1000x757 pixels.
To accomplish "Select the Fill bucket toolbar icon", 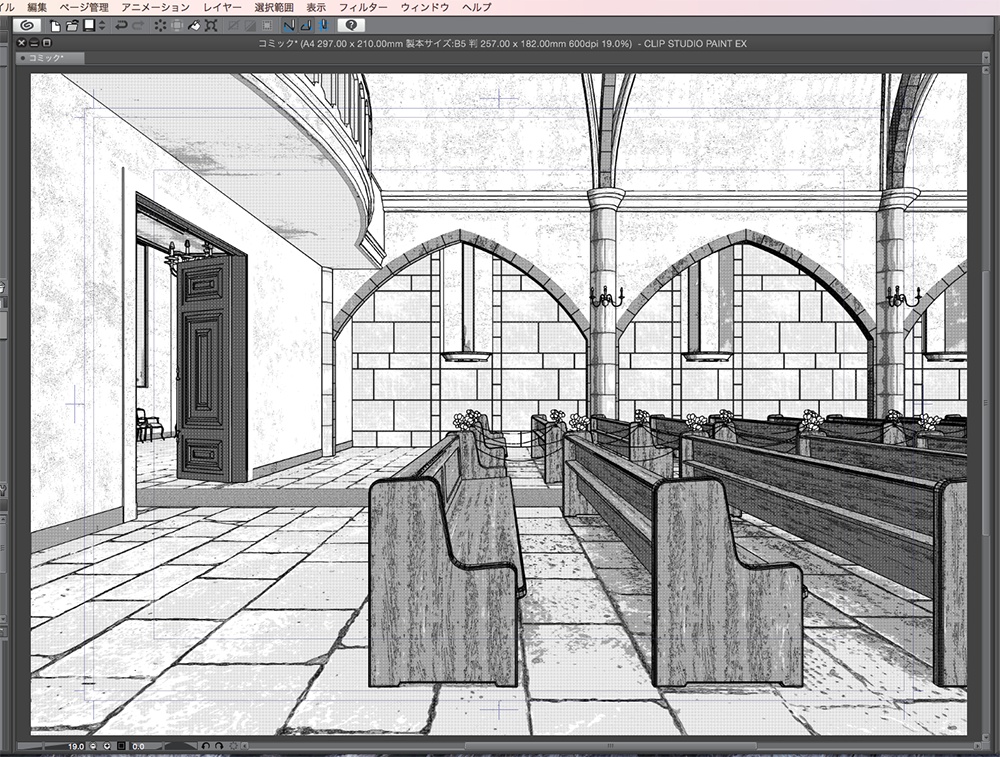I will (x=195, y=25).
